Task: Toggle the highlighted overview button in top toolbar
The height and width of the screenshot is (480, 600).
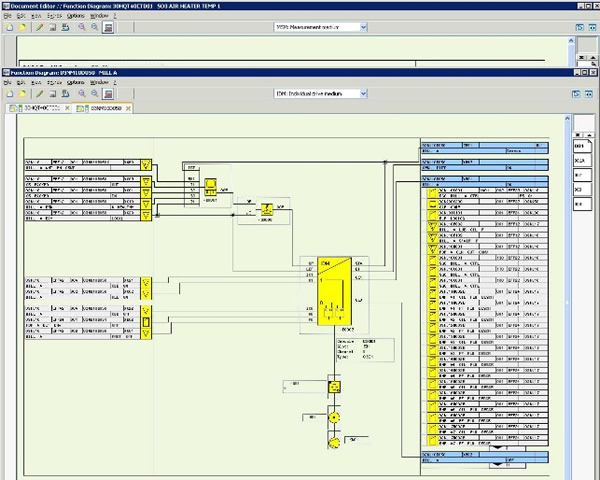Action: (x=110, y=28)
